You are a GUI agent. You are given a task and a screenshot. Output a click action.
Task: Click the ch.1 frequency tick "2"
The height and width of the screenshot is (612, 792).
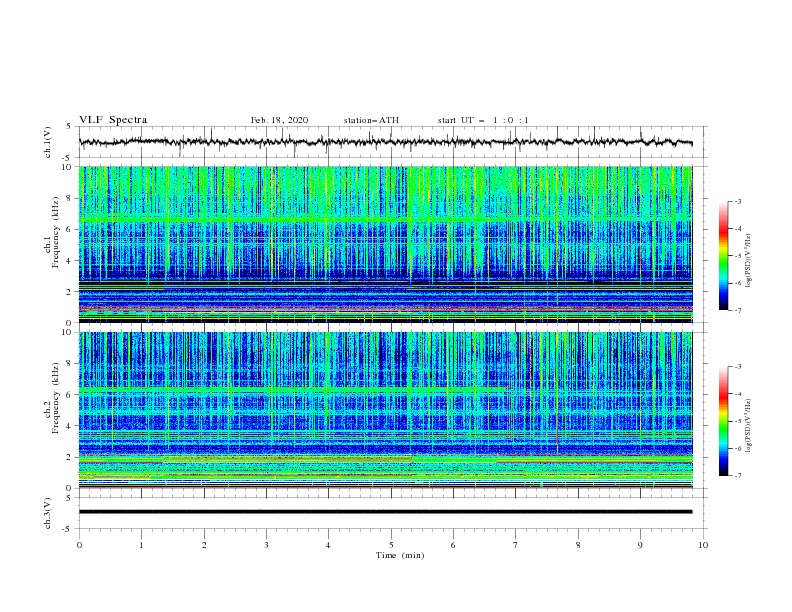[69, 292]
